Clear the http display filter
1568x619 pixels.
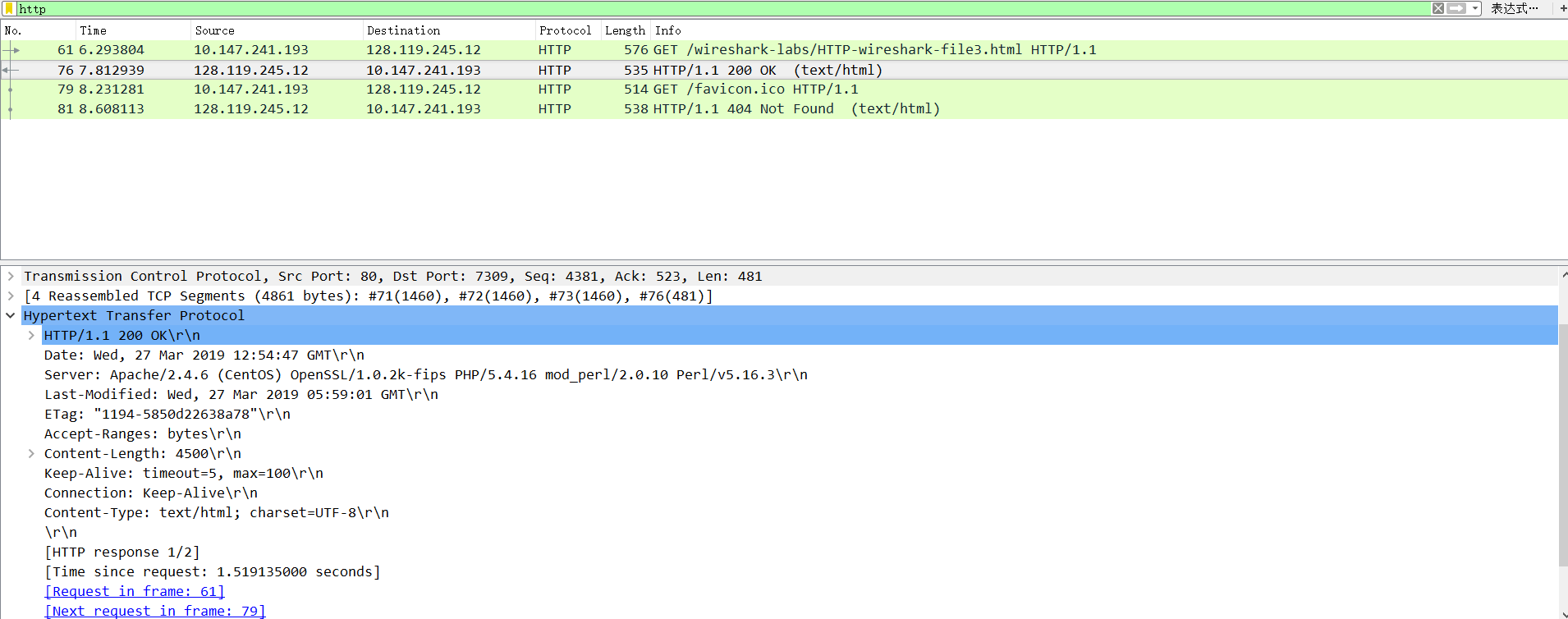click(x=1438, y=8)
